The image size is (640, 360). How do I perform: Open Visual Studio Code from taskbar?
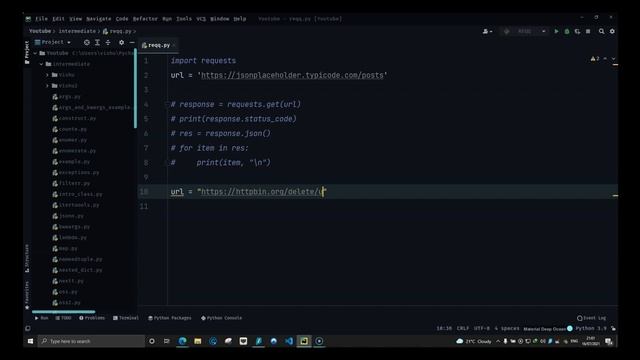tap(289, 341)
